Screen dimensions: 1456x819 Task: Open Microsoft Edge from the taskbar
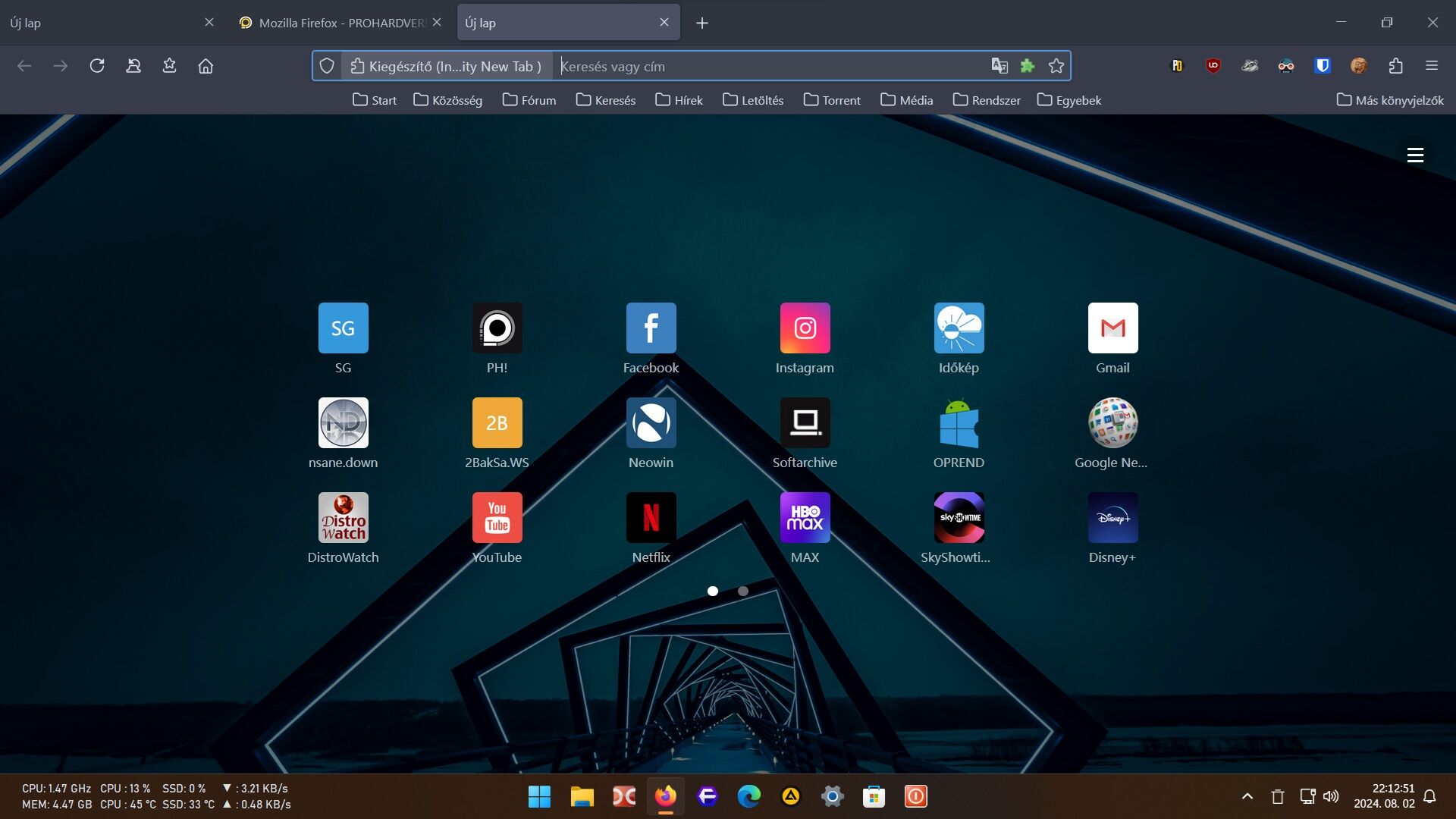coord(749,796)
